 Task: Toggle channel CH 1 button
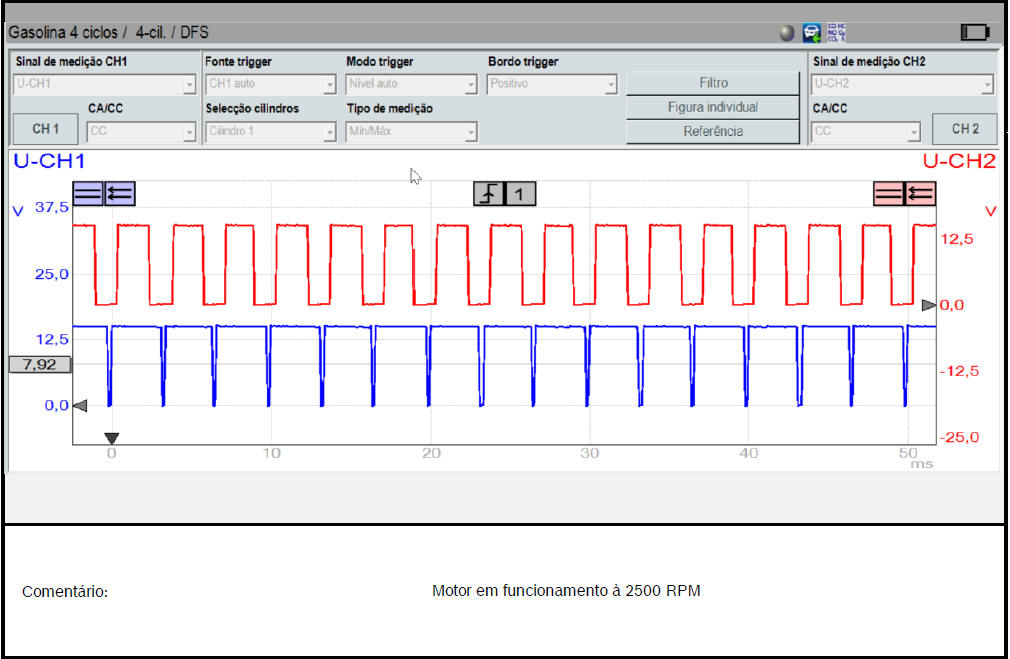46,129
